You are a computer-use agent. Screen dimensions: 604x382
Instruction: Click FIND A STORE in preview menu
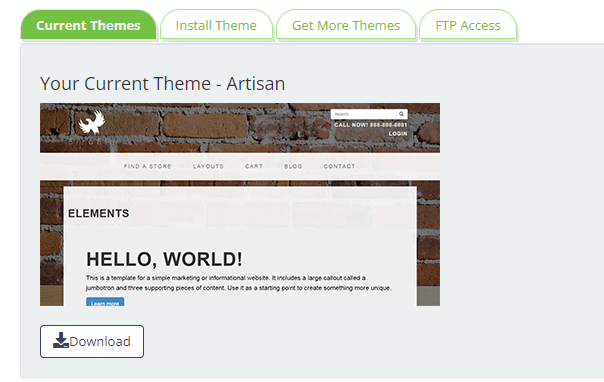tap(148, 166)
